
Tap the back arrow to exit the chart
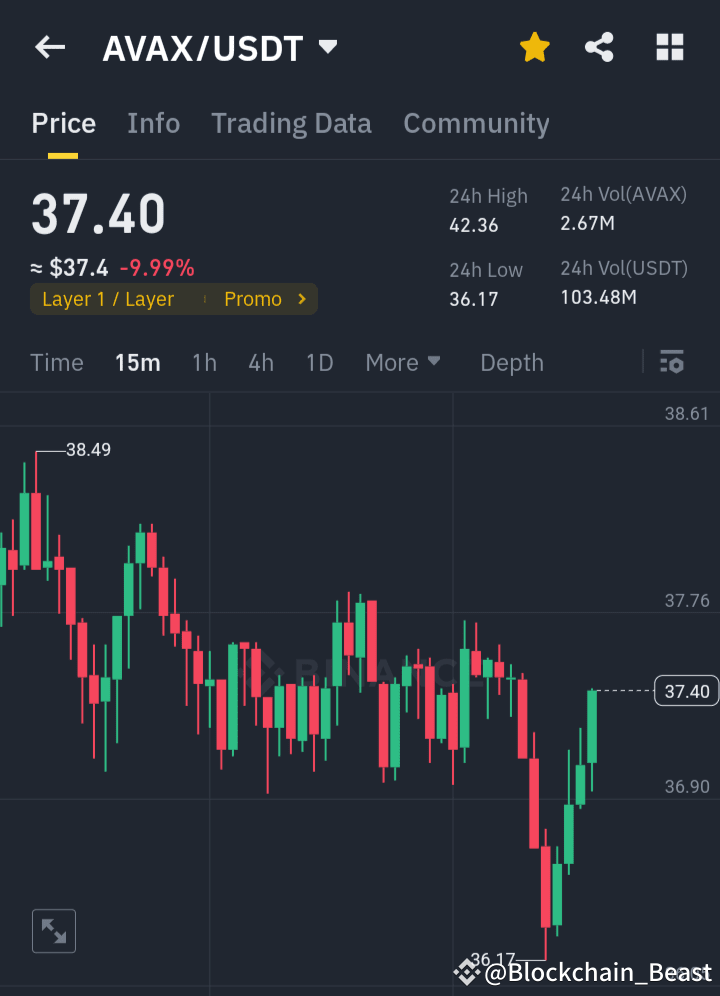(49, 47)
